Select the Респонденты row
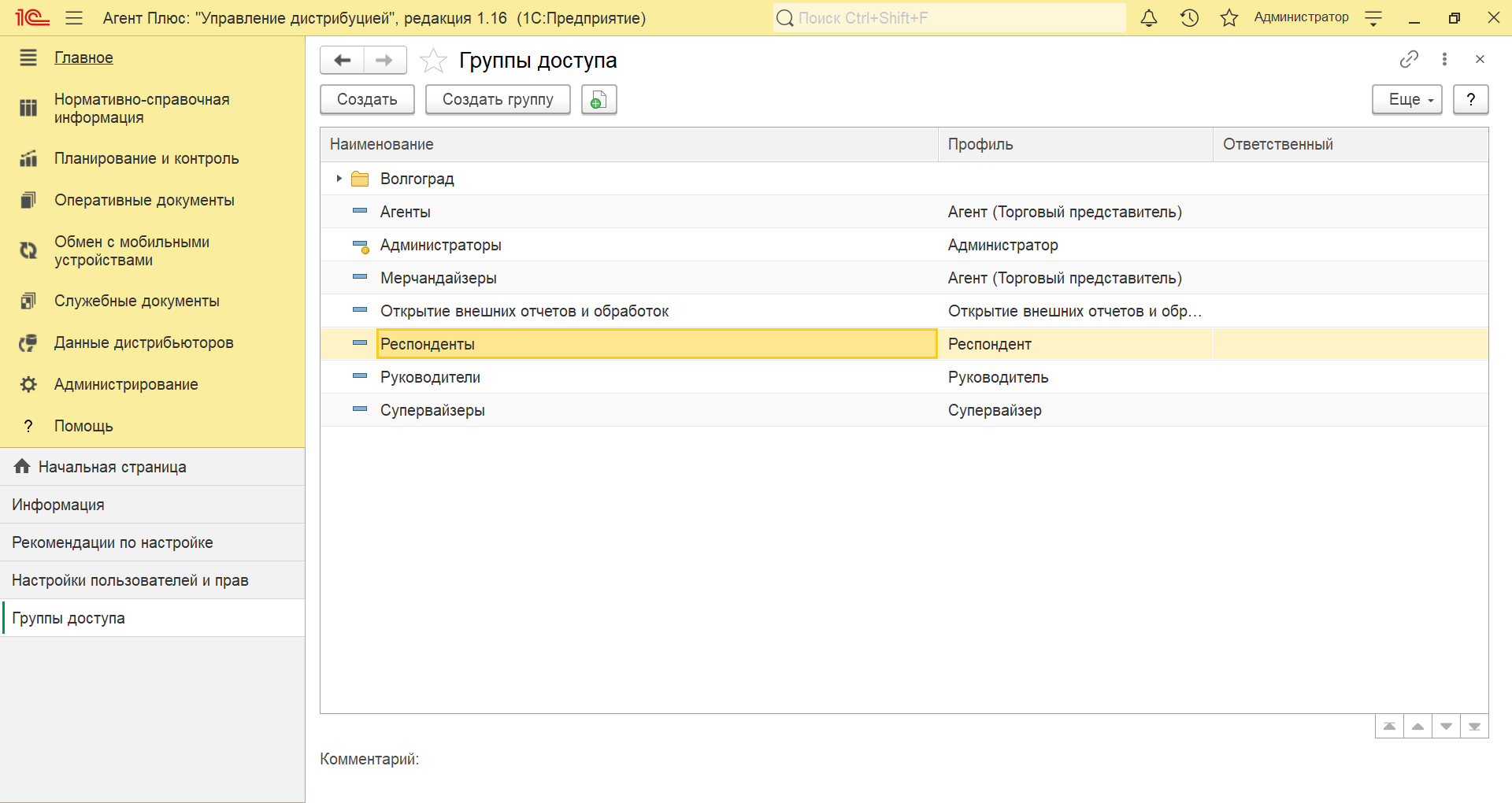The height and width of the screenshot is (803, 1512). [x=904, y=344]
